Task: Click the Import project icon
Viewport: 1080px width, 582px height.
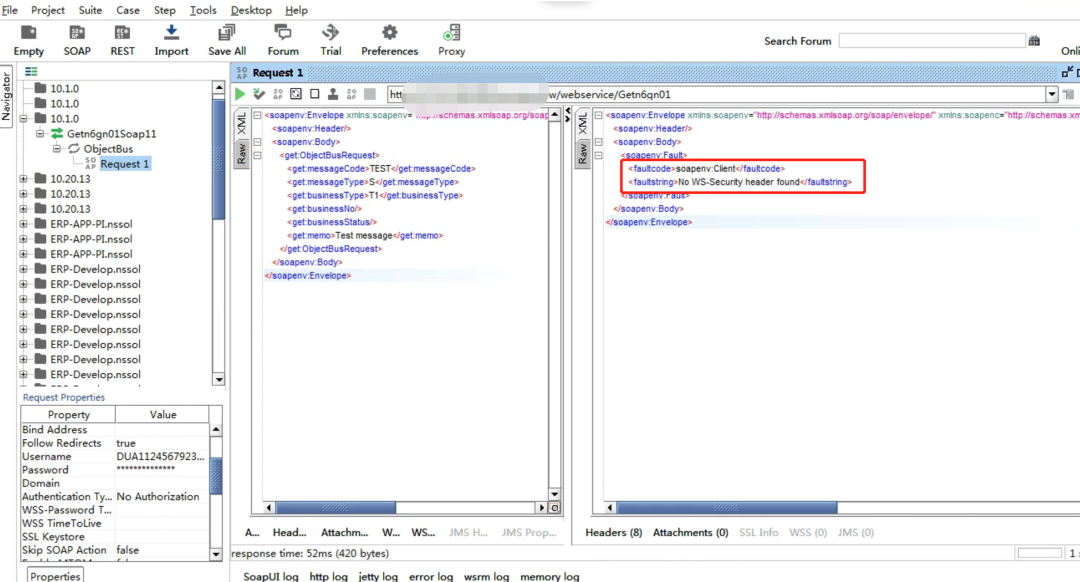Action: 172,32
